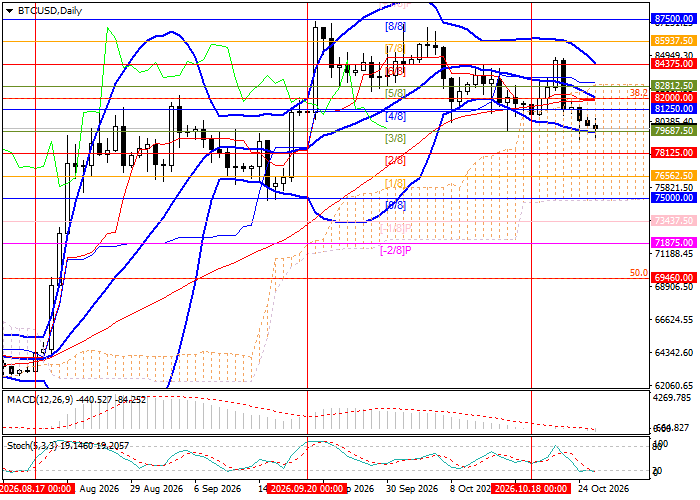Select the 29 Aug 2026 date label

(157, 488)
